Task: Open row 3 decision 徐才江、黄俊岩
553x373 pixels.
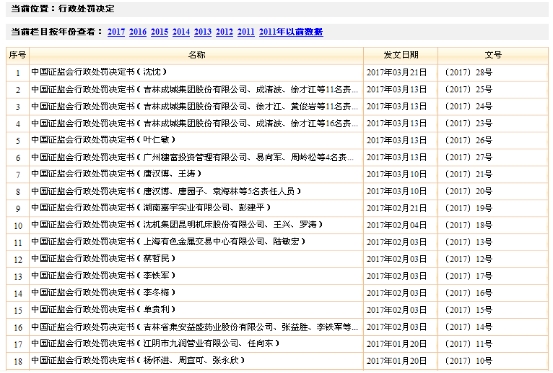Action: click(x=195, y=106)
